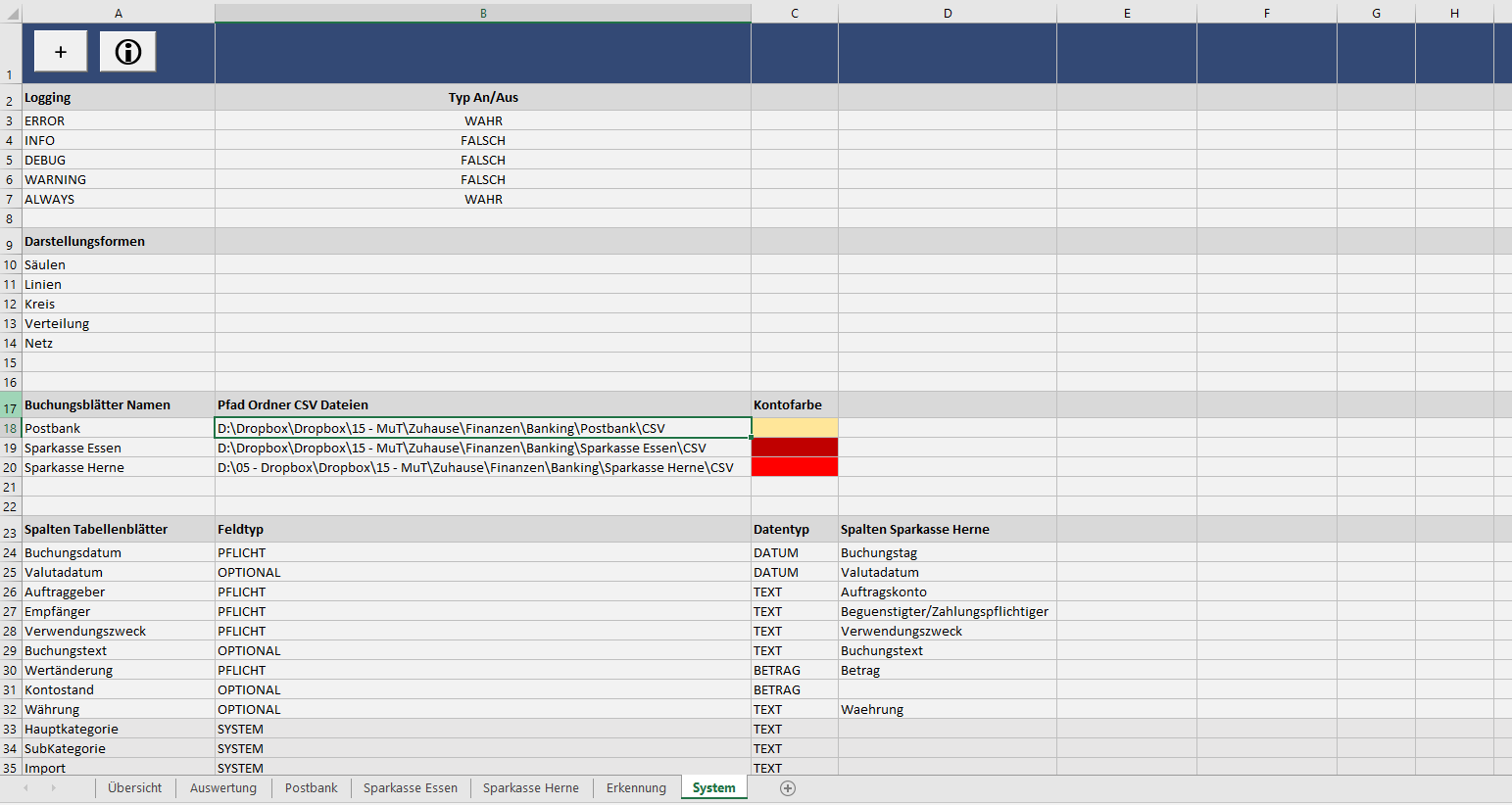Click the left sheet tab scroll arrow
The width and height of the screenshot is (1512, 805).
(26, 788)
